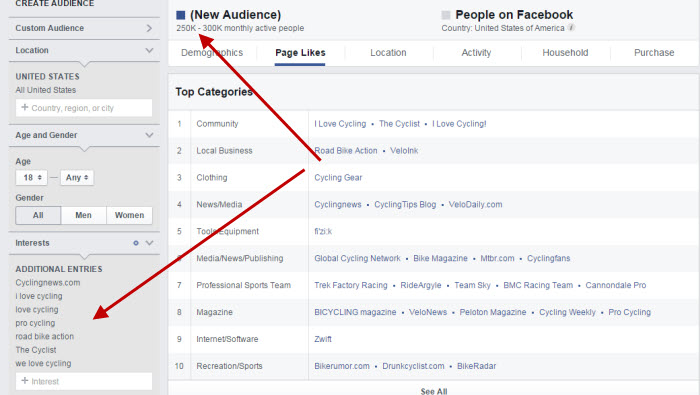
Task: Open the Mtbr.com link
Action: 497,258
